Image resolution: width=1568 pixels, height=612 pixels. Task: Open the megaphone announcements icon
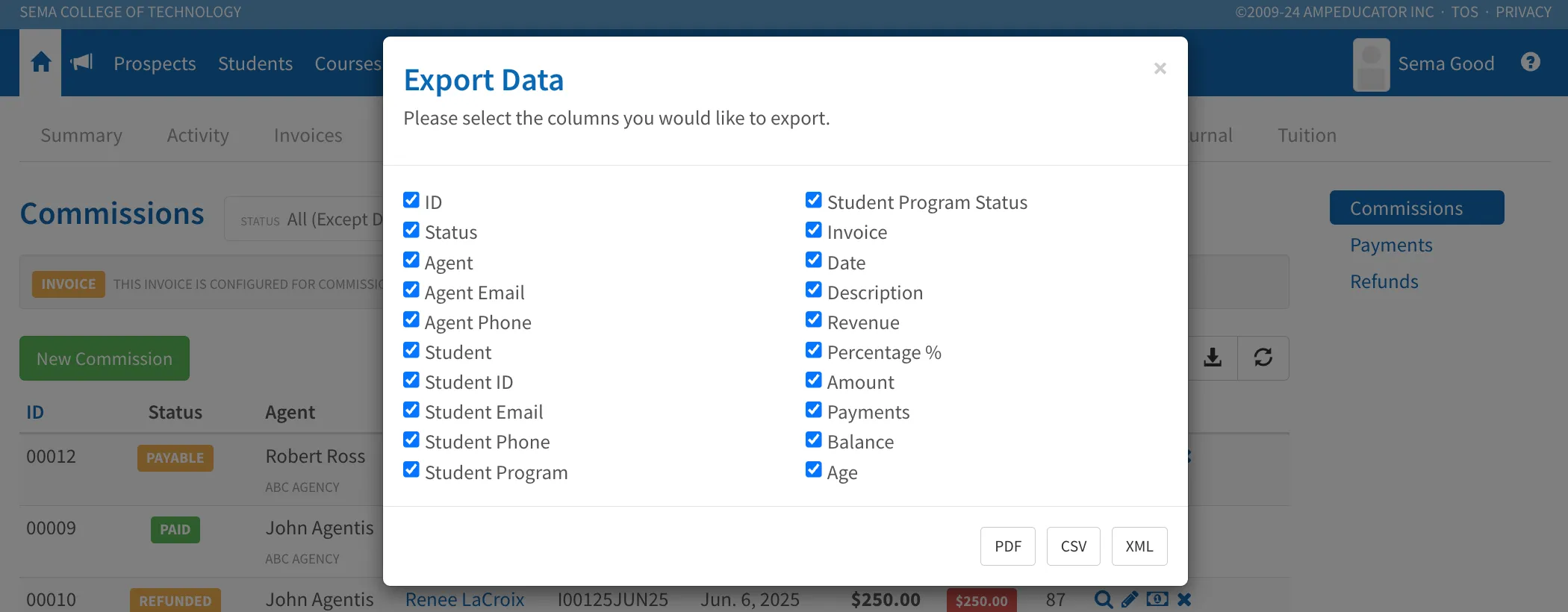click(x=81, y=63)
